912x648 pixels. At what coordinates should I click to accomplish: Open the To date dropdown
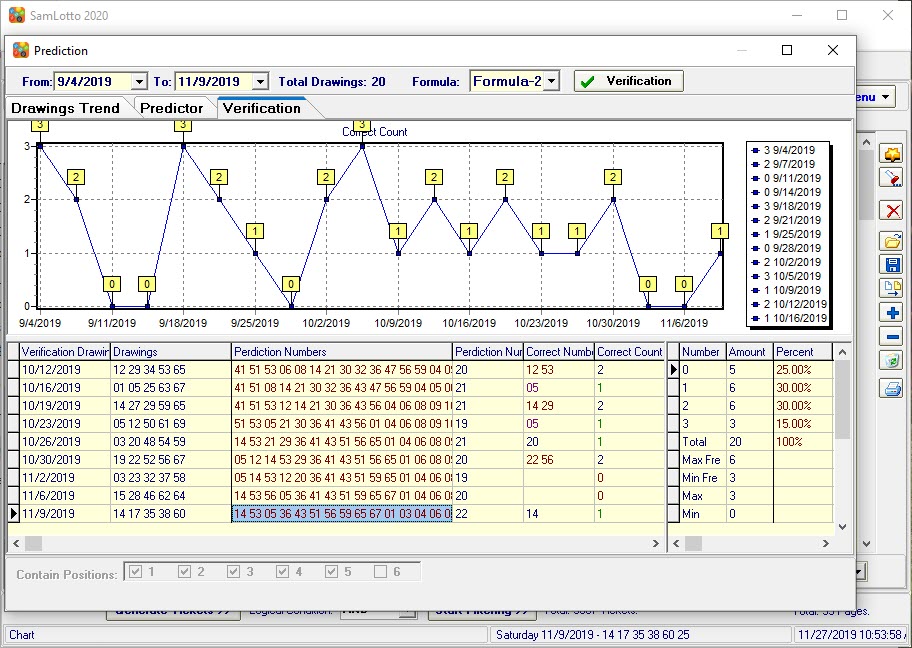pos(261,81)
